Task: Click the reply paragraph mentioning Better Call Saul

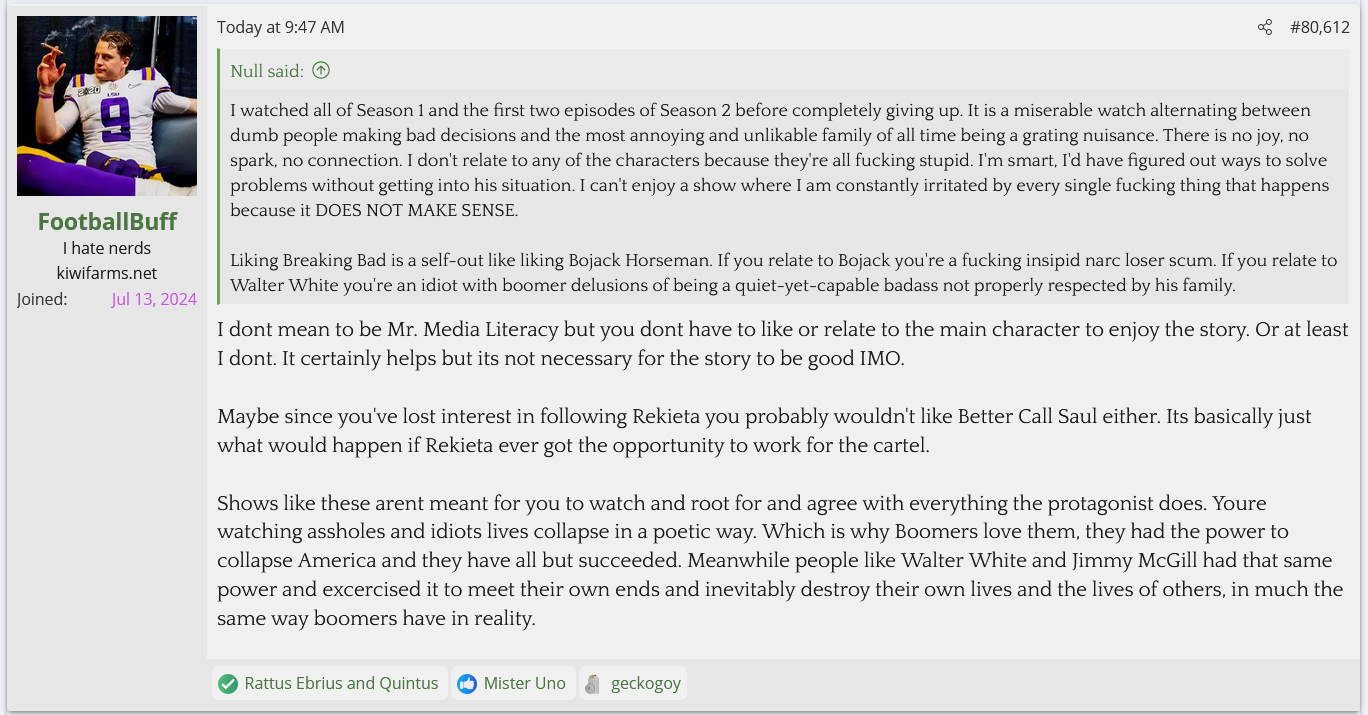Action: click(x=764, y=430)
